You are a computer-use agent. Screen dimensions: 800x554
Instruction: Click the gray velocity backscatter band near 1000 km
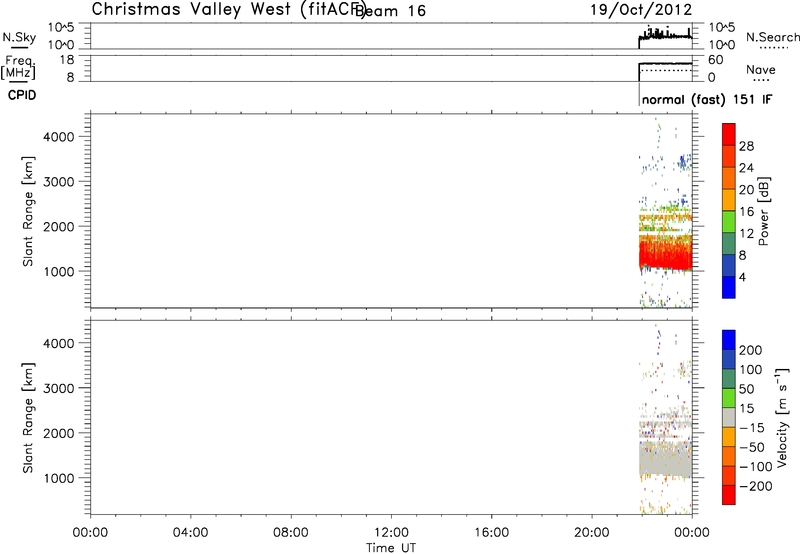[665, 459]
